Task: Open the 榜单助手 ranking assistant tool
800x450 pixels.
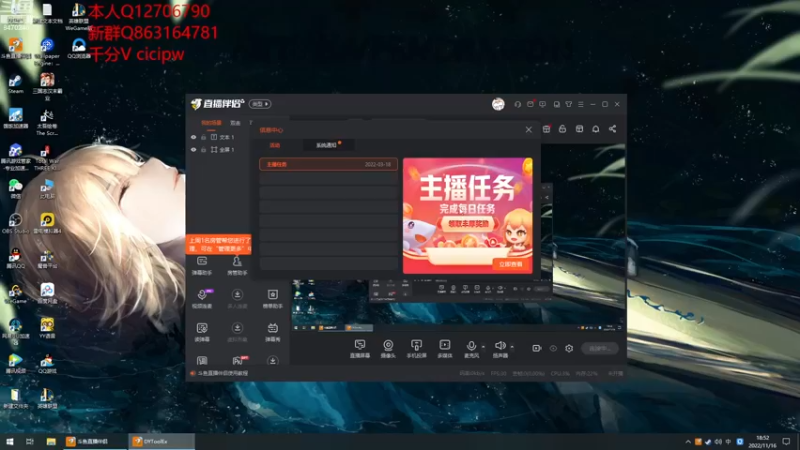Action: 272,298
